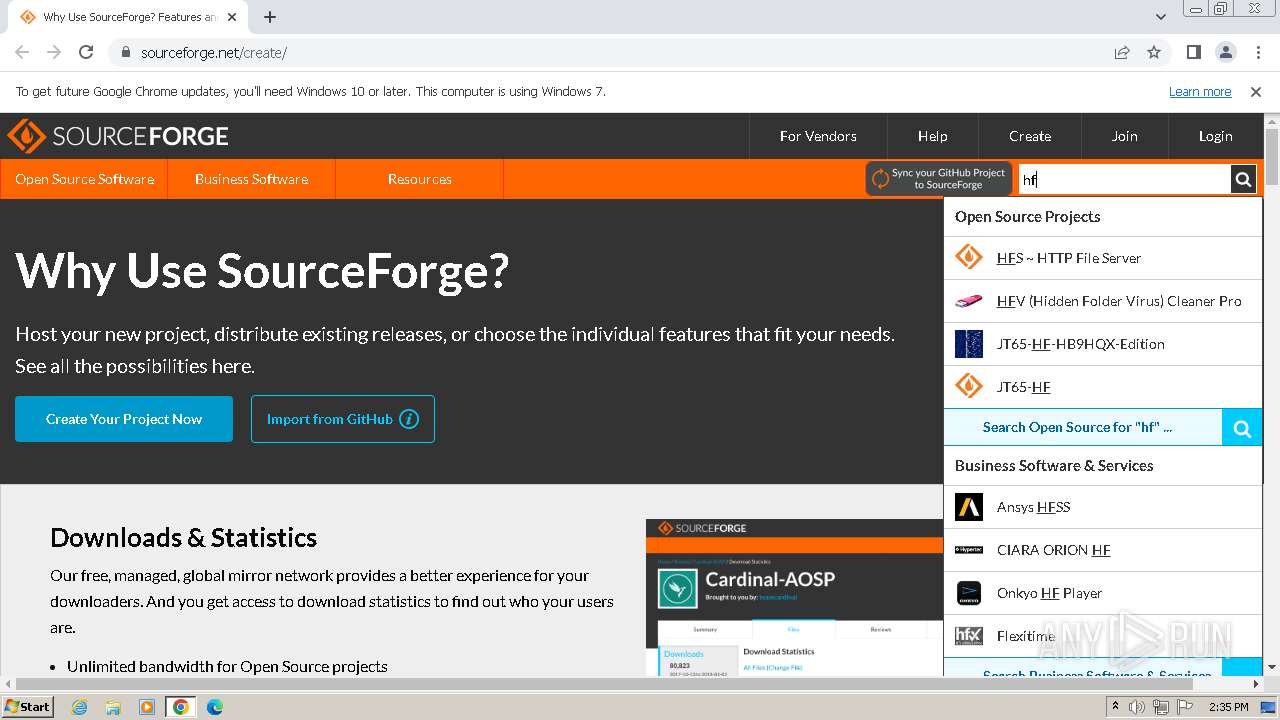The image size is (1280, 720).
Task: Click the CIARA ORION HF logo icon
Action: point(968,550)
